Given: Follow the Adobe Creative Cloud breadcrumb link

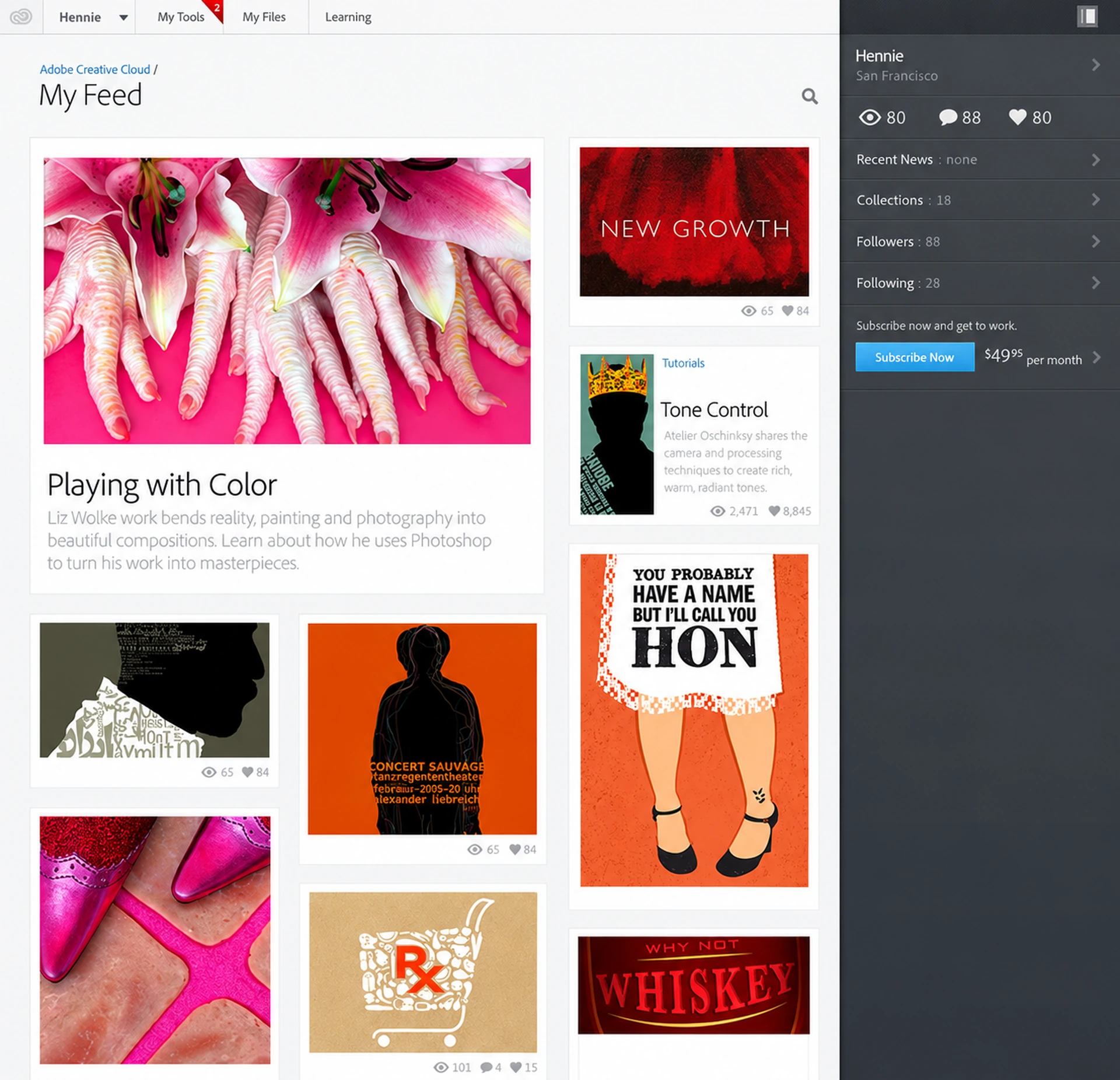Looking at the screenshot, I should click(94, 69).
